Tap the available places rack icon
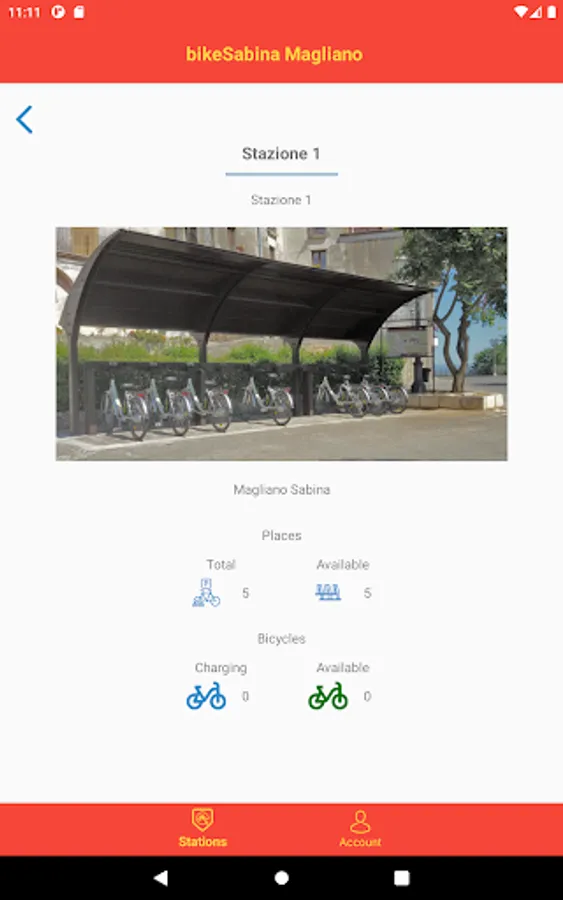This screenshot has width=563, height=900. tap(328, 592)
